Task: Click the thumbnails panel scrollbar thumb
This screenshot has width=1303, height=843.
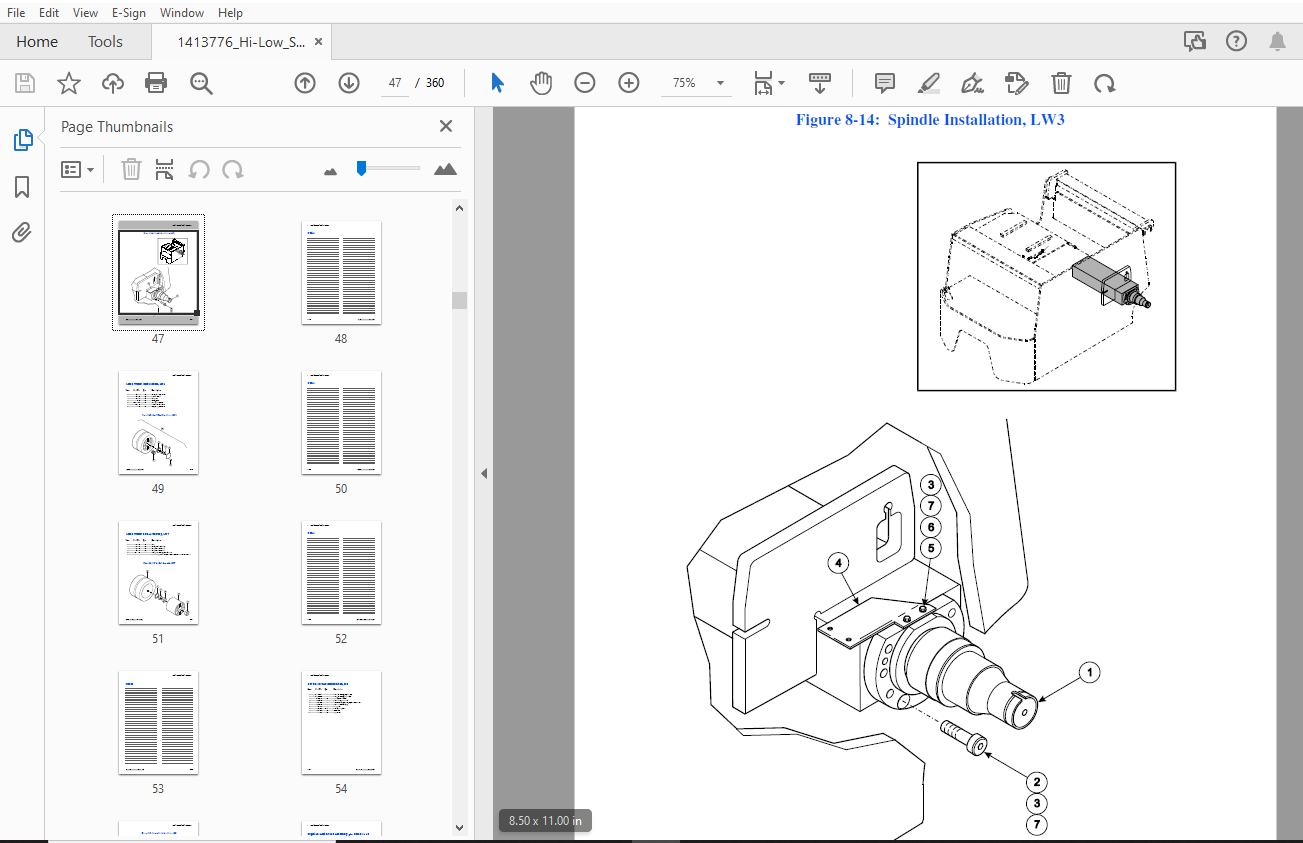Action: 459,300
